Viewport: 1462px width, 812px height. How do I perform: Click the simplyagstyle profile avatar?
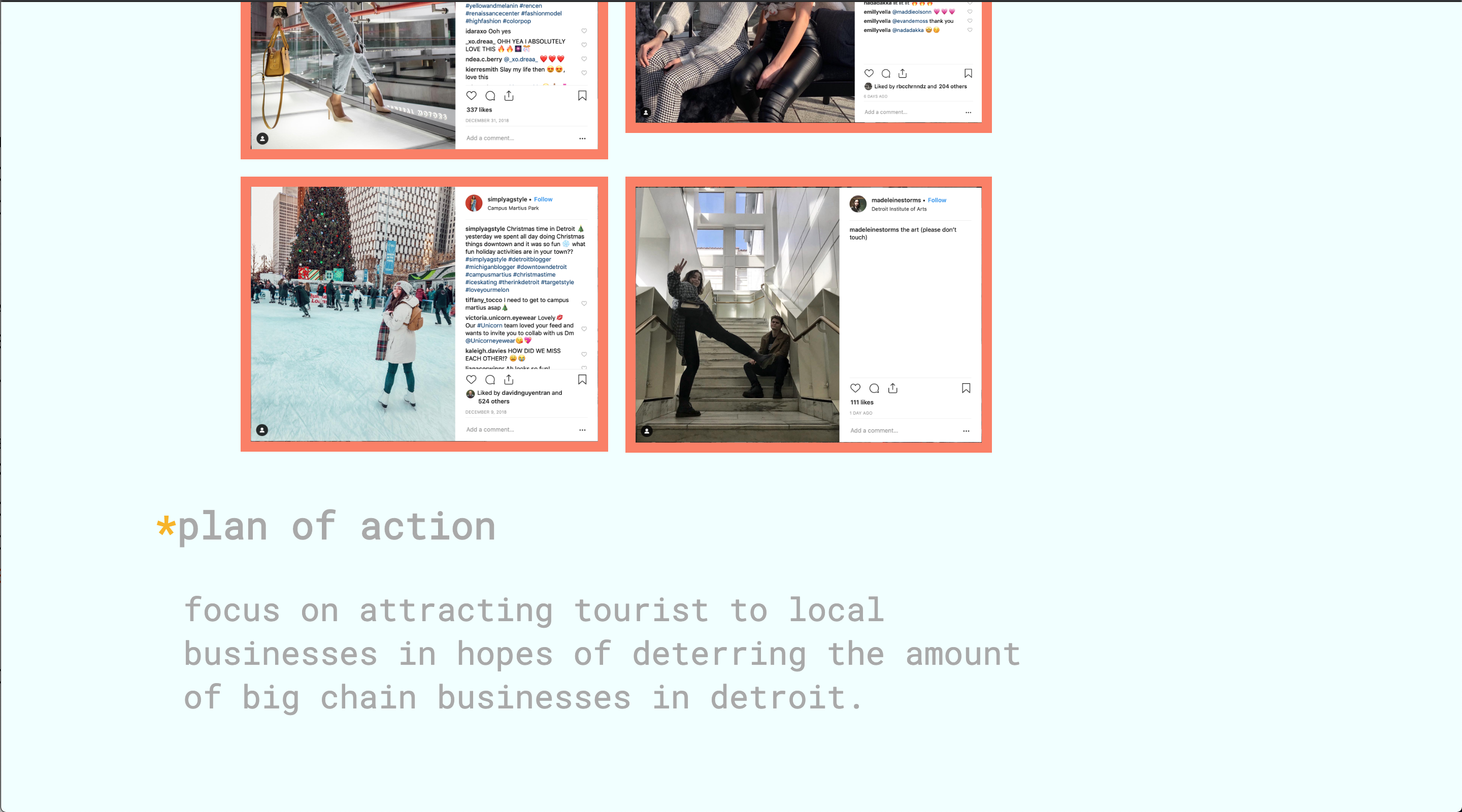click(x=474, y=203)
